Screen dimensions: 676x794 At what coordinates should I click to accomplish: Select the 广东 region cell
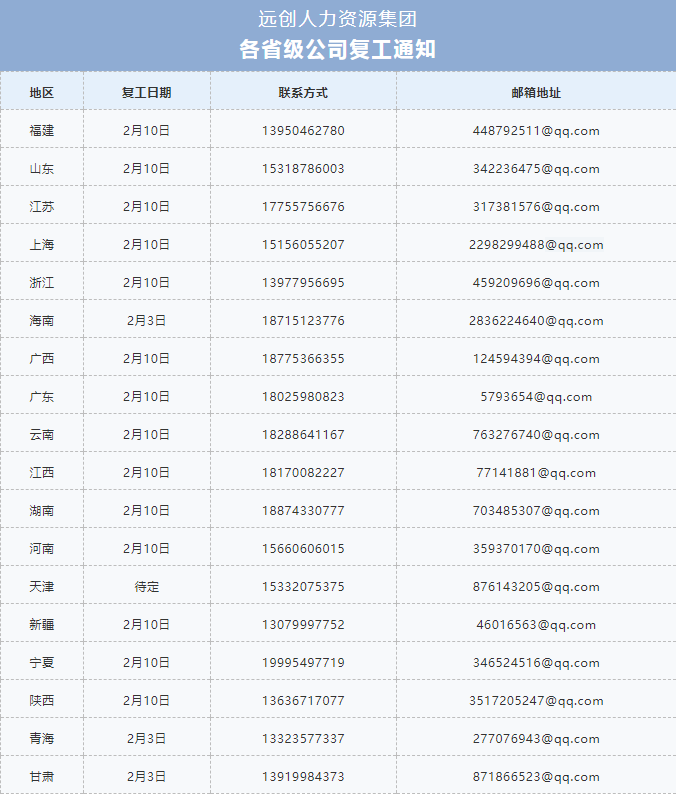pyautogui.click(x=42, y=396)
